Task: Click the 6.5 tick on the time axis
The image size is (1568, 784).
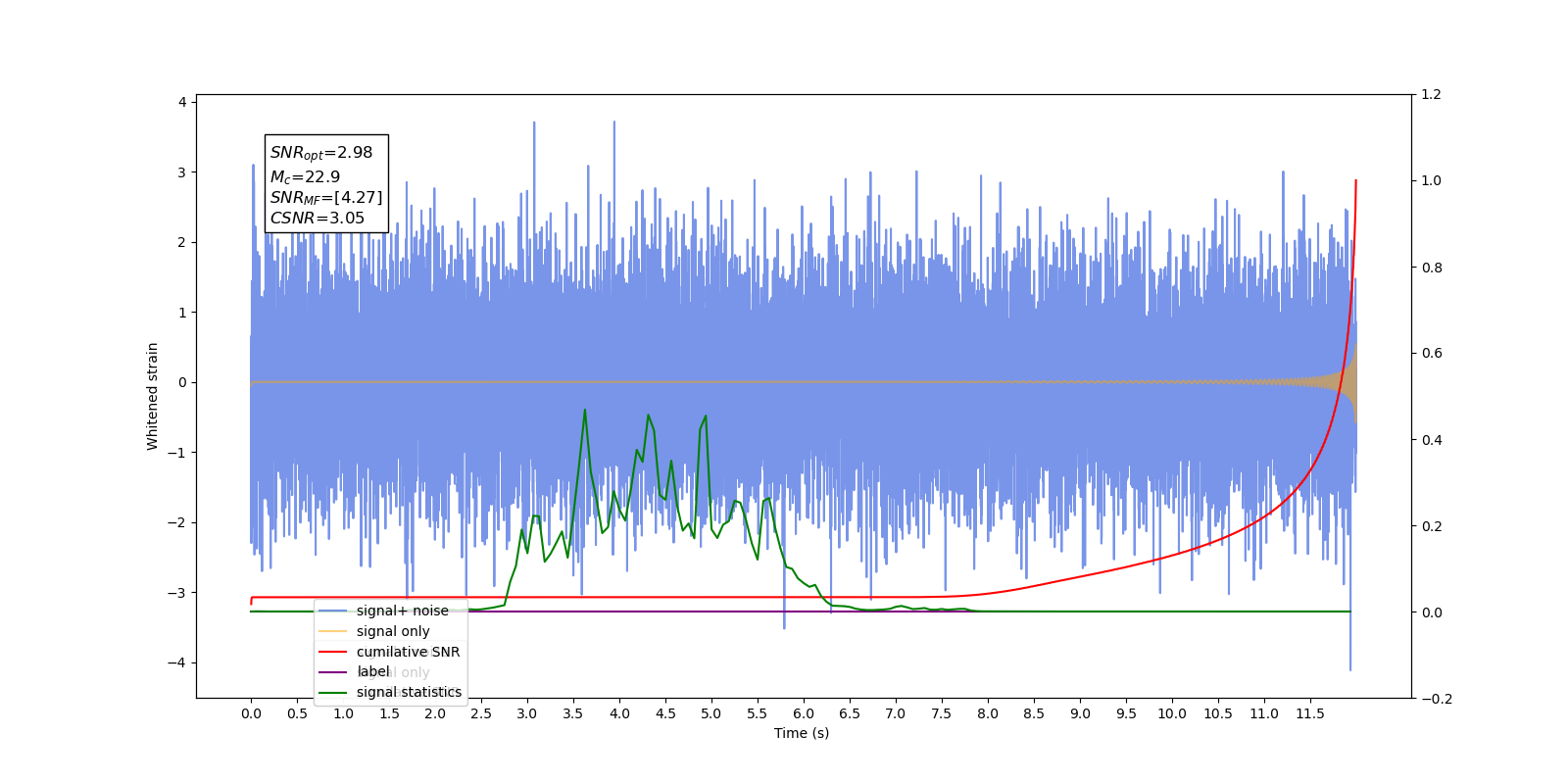Action: tap(850, 713)
